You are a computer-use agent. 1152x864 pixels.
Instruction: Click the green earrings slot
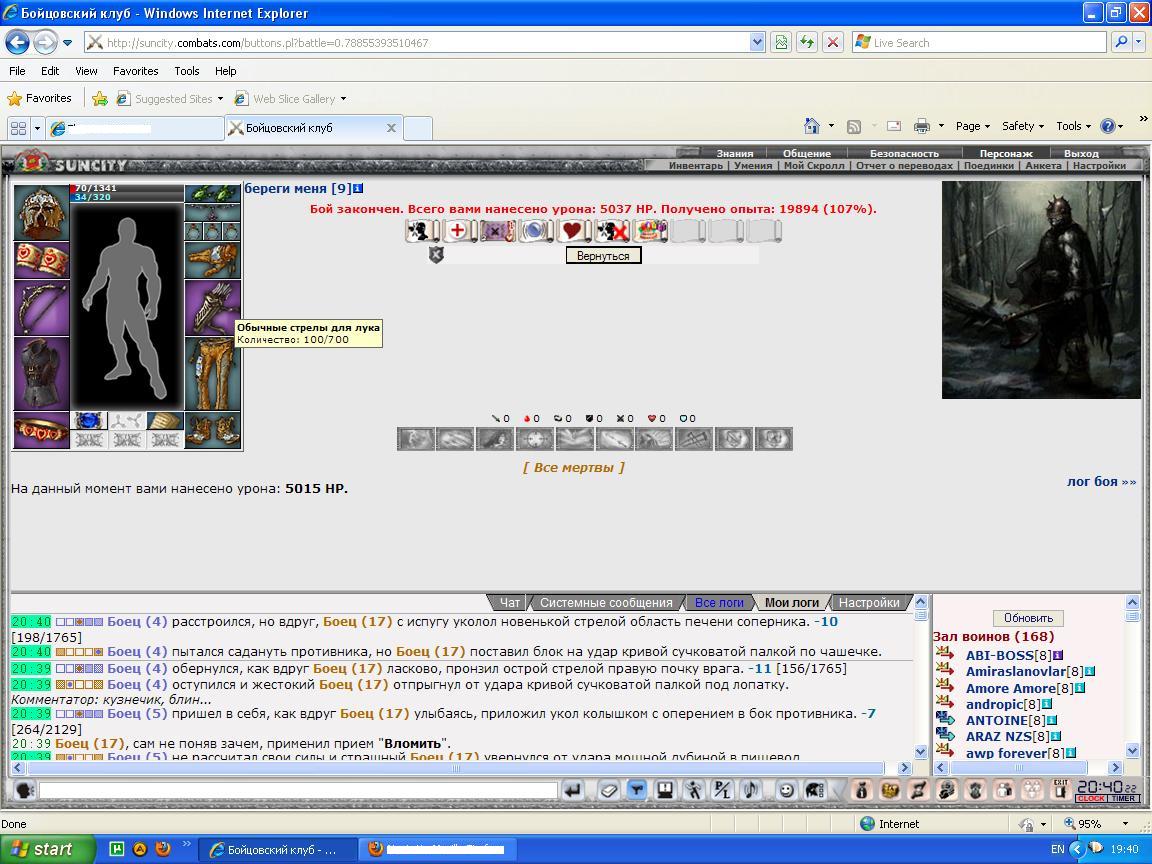click(212, 194)
